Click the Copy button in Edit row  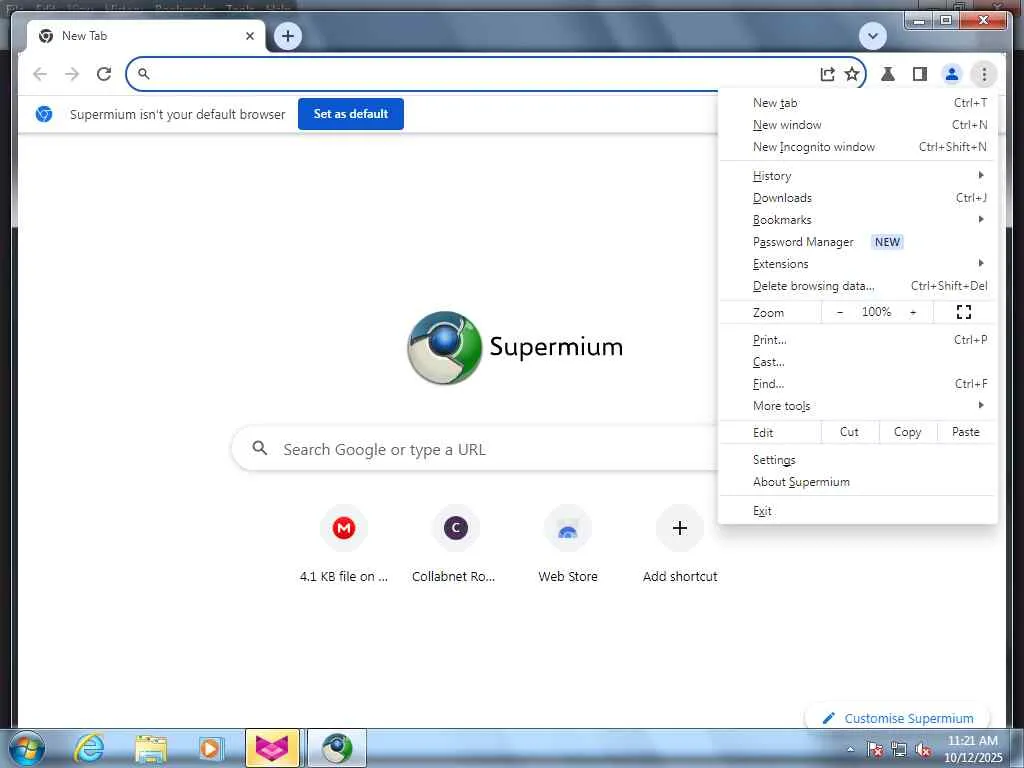point(907,432)
